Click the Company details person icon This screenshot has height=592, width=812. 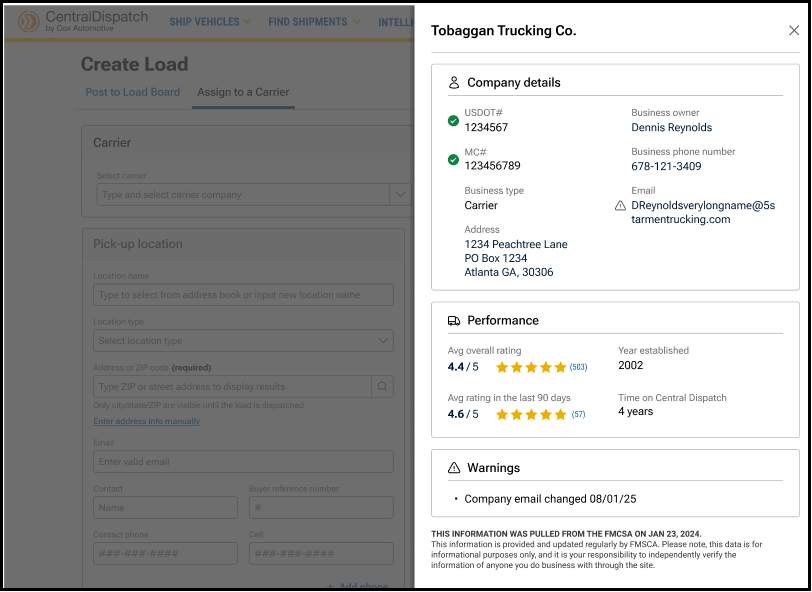pos(454,83)
